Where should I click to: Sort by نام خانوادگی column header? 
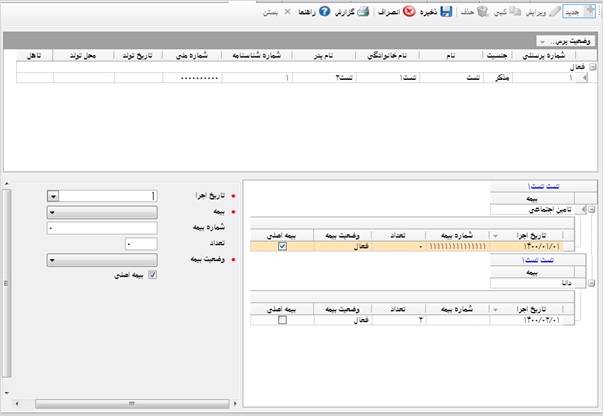tap(387, 55)
